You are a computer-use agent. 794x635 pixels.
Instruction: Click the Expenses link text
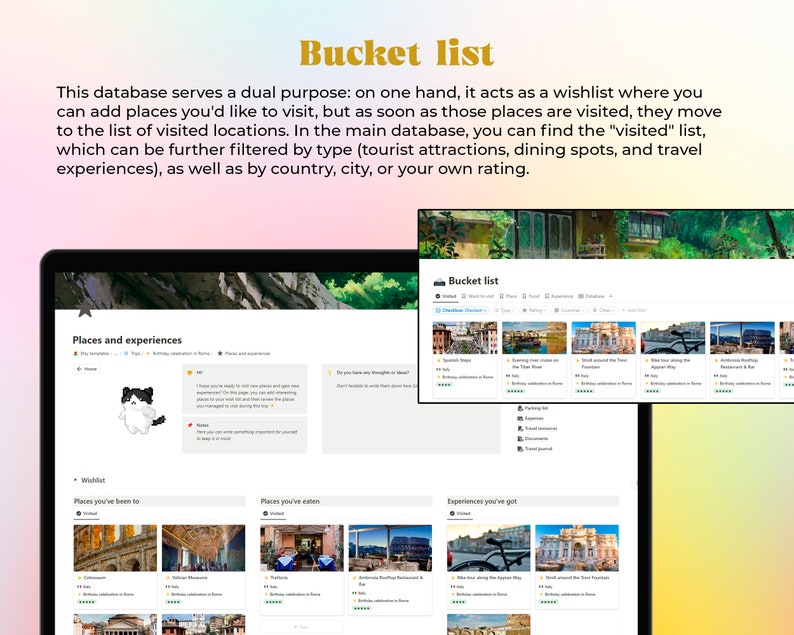(534, 418)
